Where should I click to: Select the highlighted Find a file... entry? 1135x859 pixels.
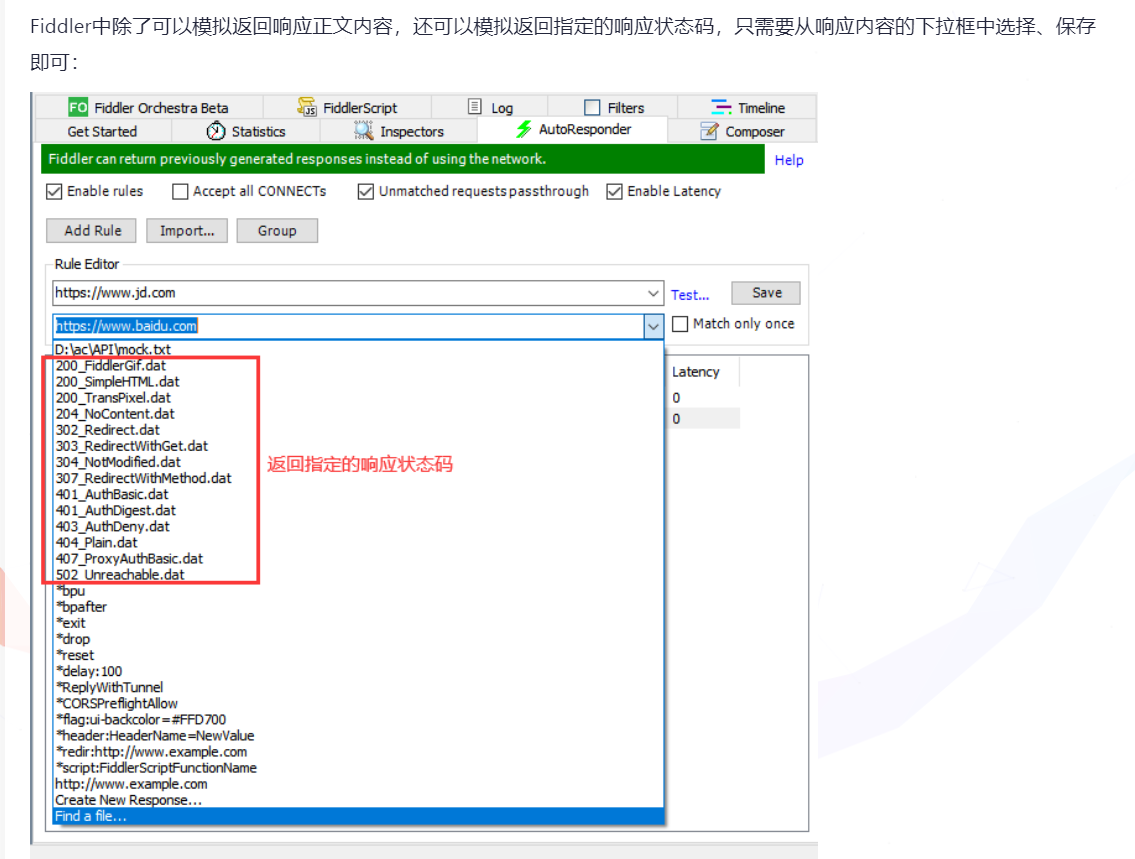[x=358, y=816]
